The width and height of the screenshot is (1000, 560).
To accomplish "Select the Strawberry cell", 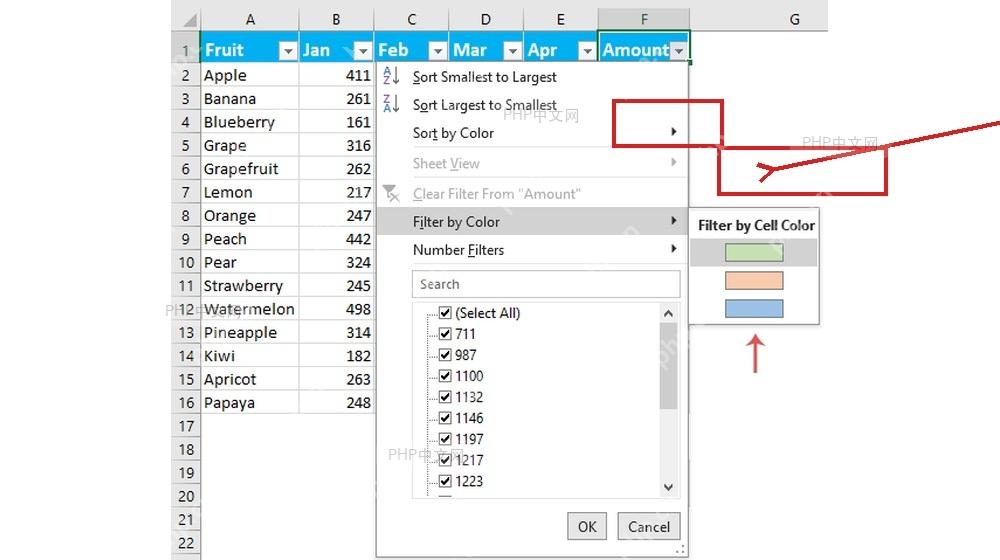I will point(249,286).
